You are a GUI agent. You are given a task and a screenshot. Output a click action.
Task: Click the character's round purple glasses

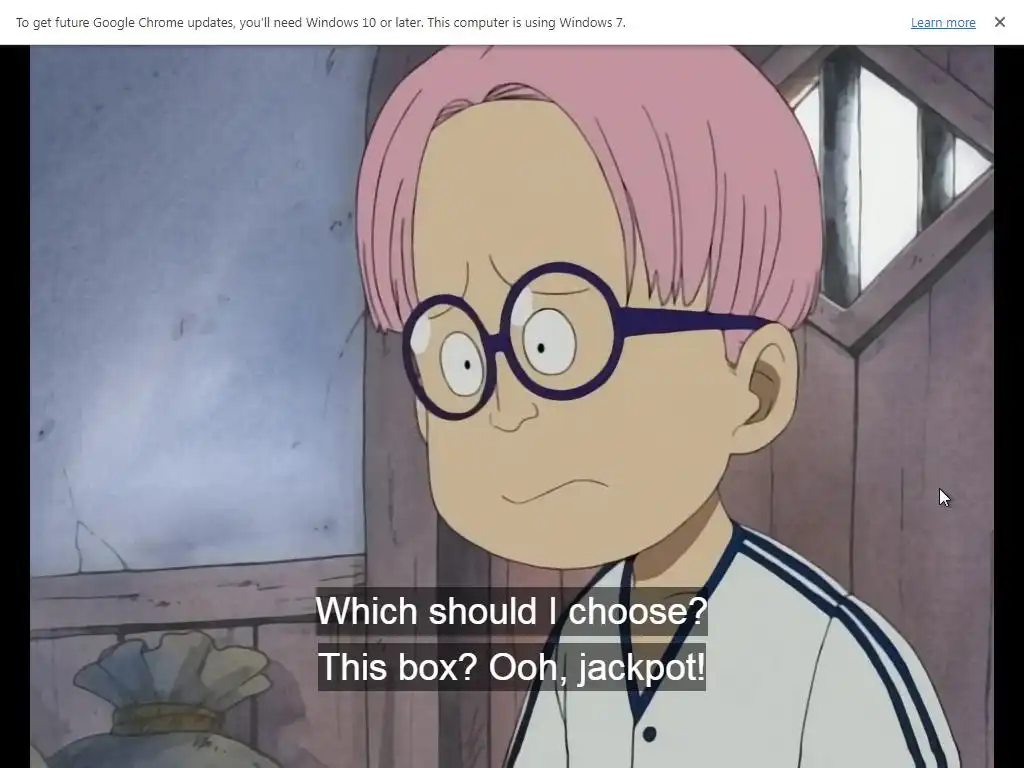[522, 340]
